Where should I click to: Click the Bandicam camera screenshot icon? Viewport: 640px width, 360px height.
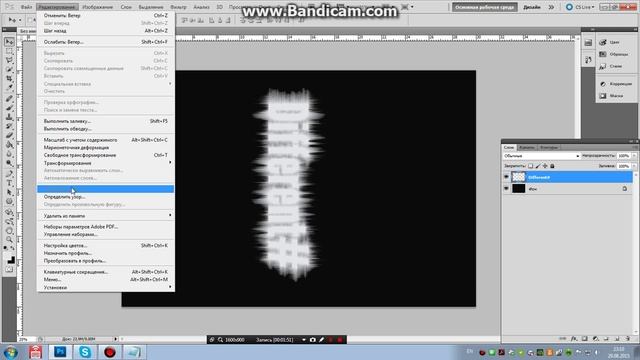[313, 340]
